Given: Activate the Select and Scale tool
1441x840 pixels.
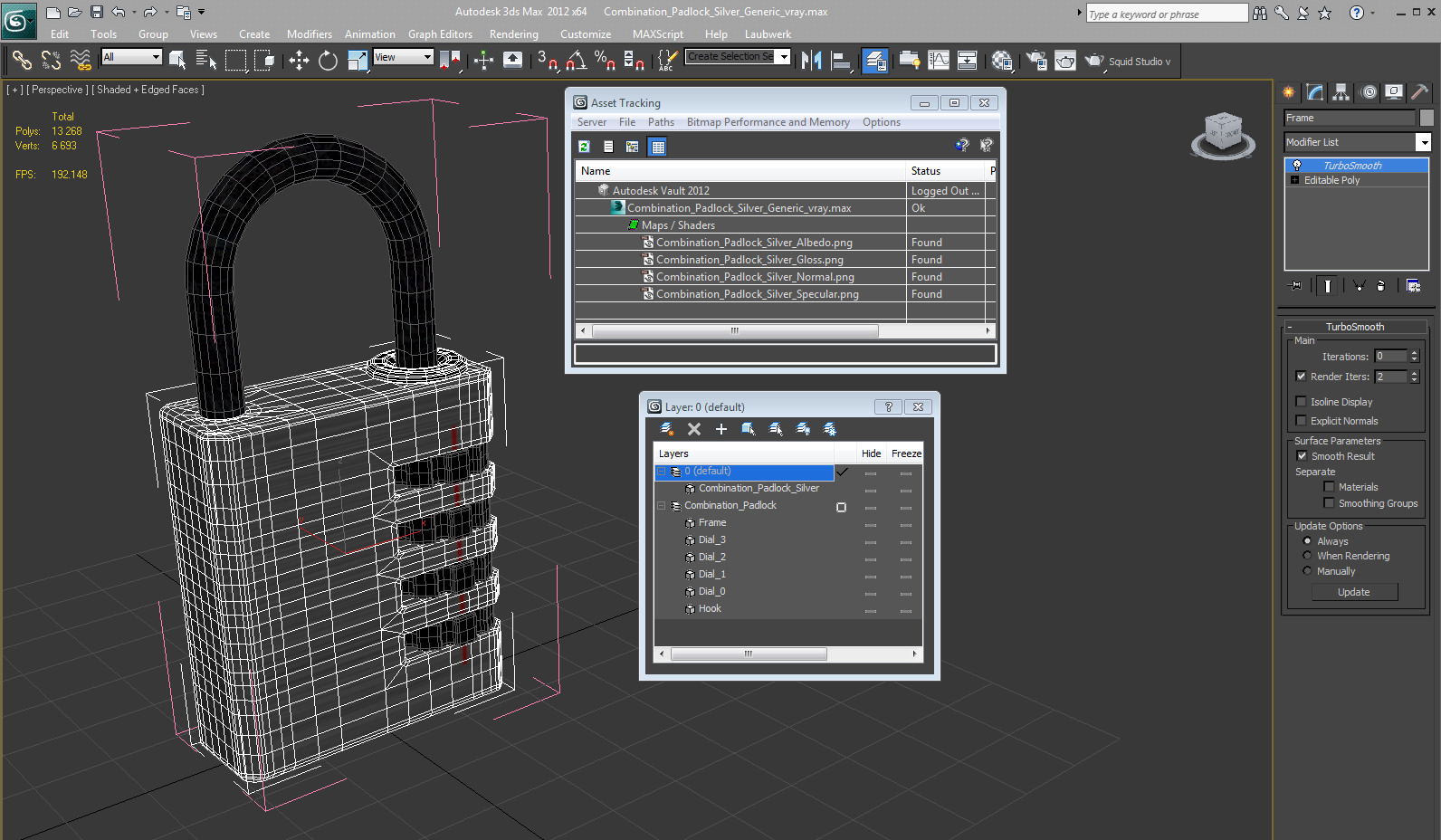Looking at the screenshot, I should (358, 61).
